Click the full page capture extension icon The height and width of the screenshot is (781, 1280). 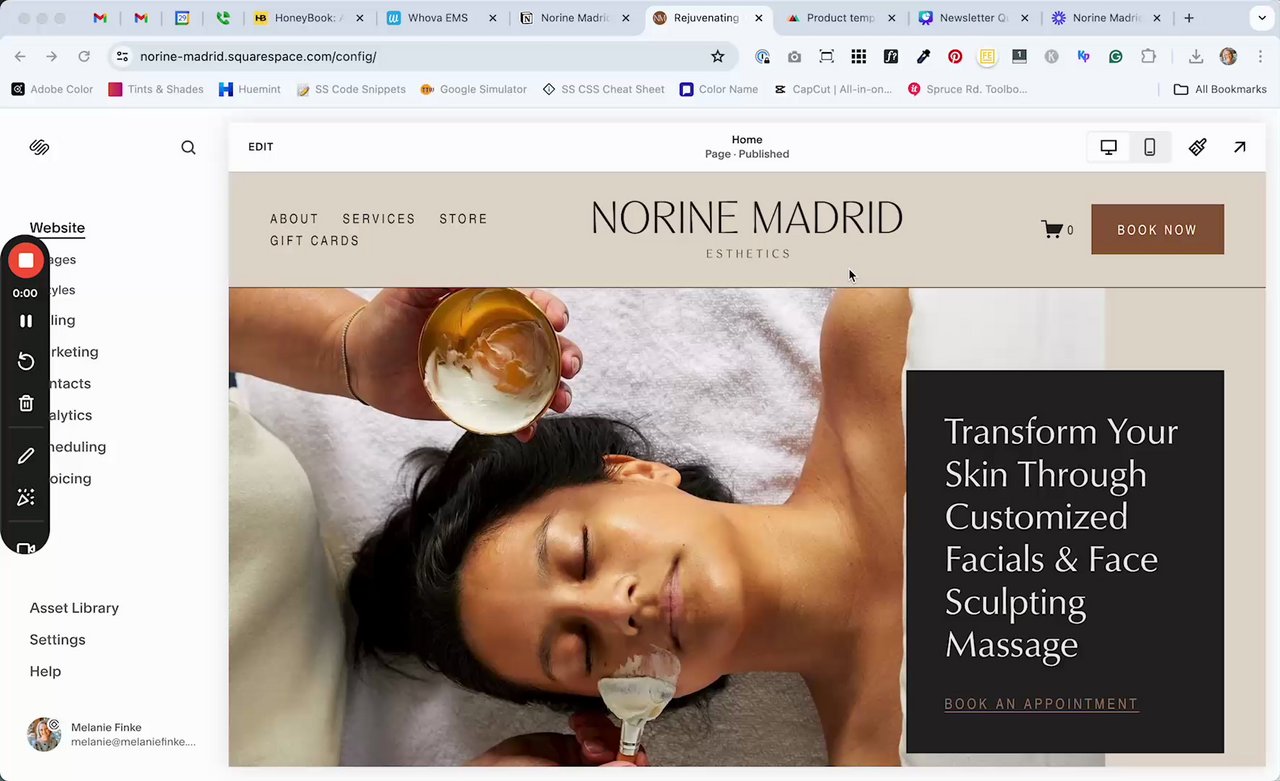826,57
